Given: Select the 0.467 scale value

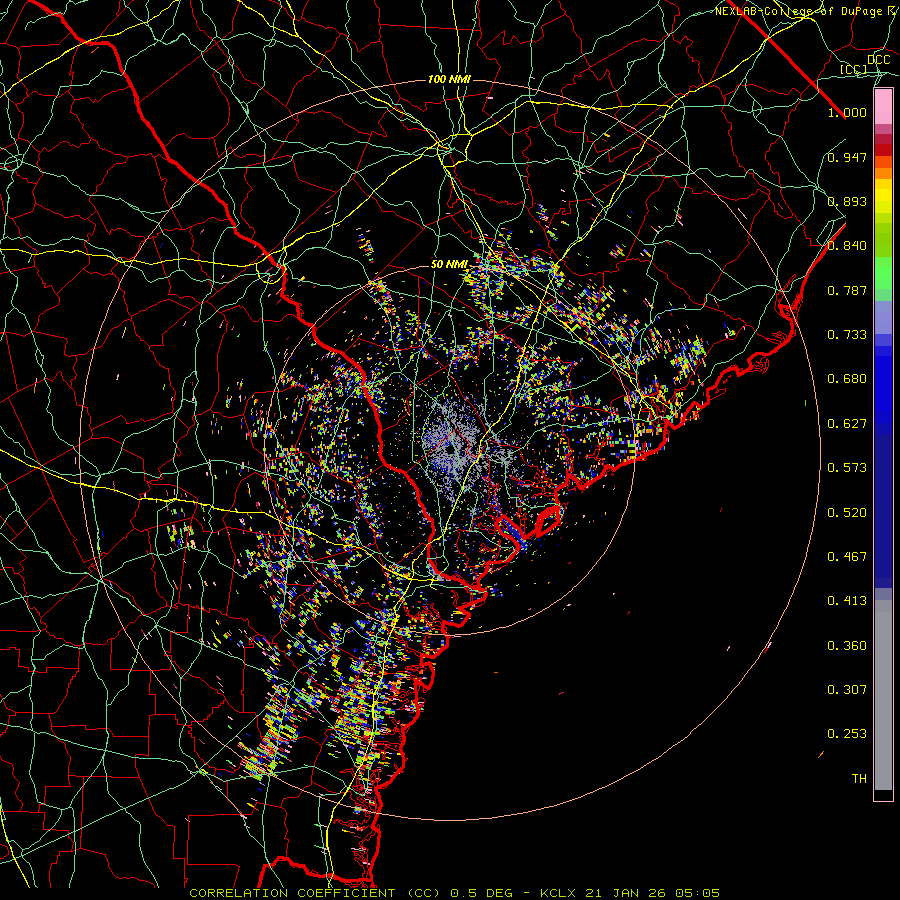Looking at the screenshot, I should pyautogui.click(x=847, y=557).
